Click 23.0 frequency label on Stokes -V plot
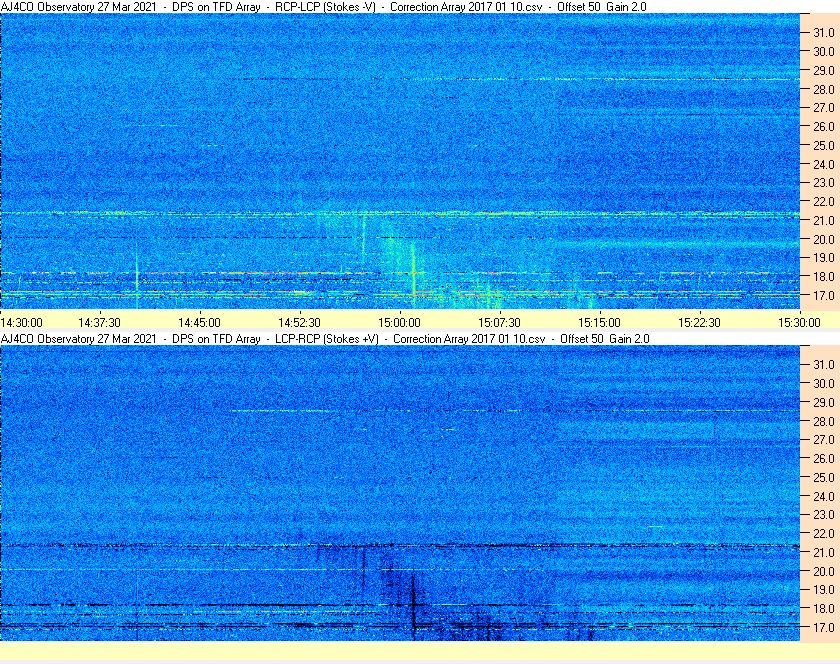Viewport: 840px width, 664px height. (x=824, y=183)
